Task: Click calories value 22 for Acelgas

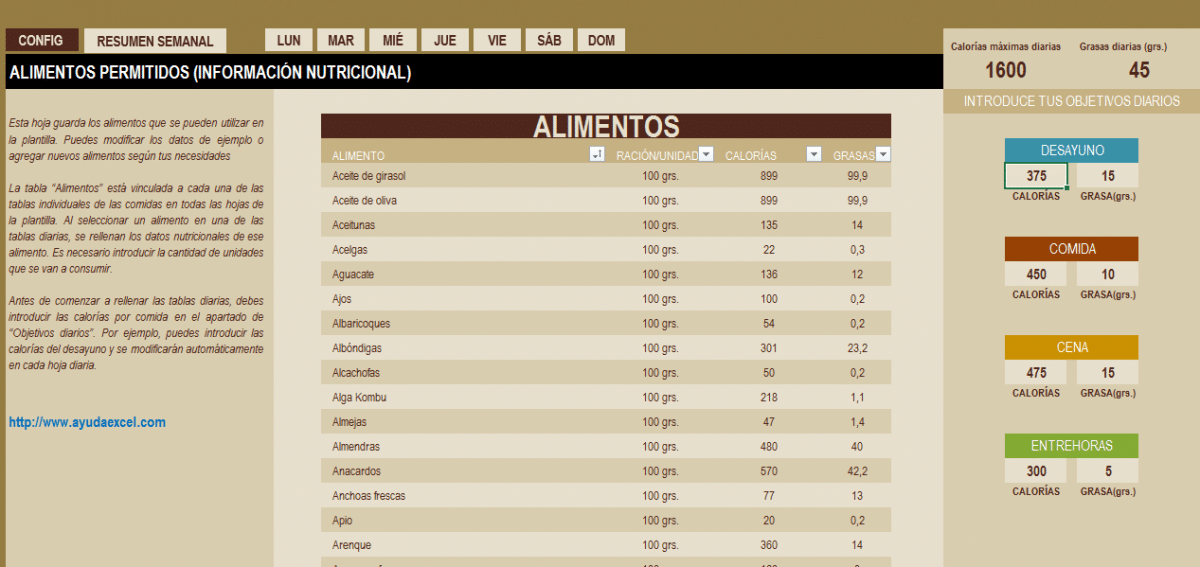Action: click(769, 249)
